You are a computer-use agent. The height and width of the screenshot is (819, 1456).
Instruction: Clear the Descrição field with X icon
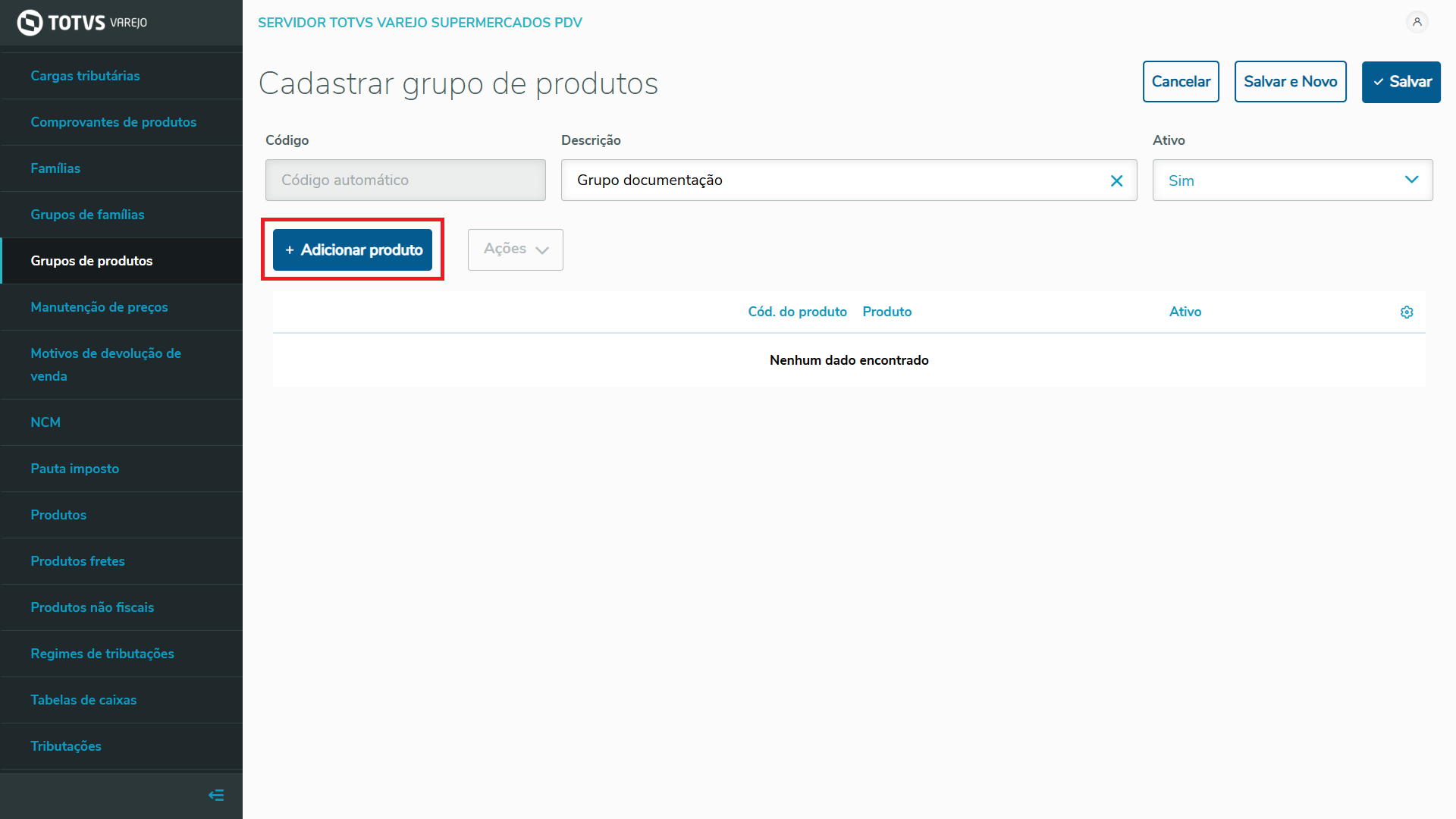point(1116,180)
